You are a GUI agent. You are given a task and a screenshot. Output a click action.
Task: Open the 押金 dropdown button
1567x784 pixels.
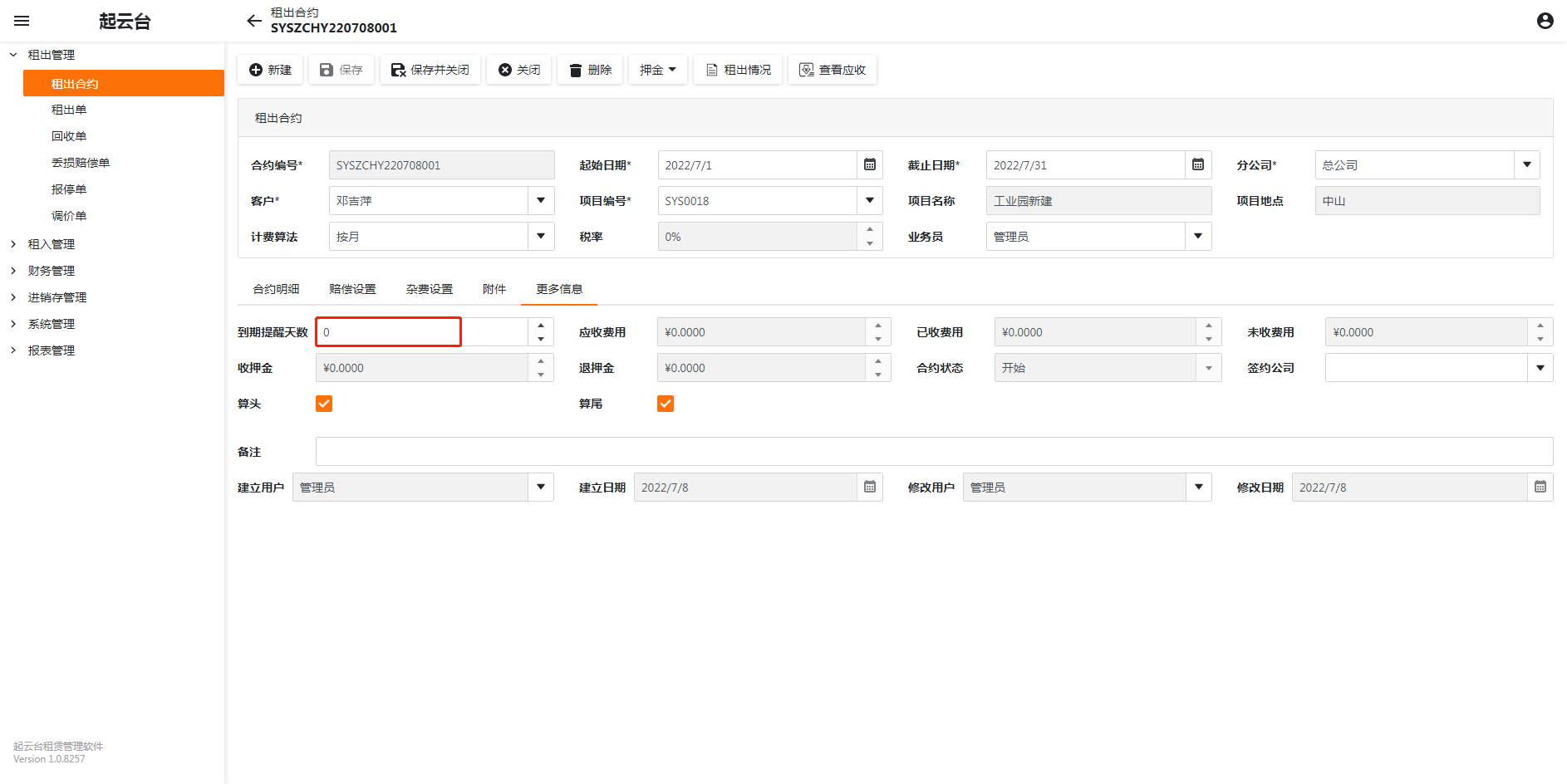[658, 70]
